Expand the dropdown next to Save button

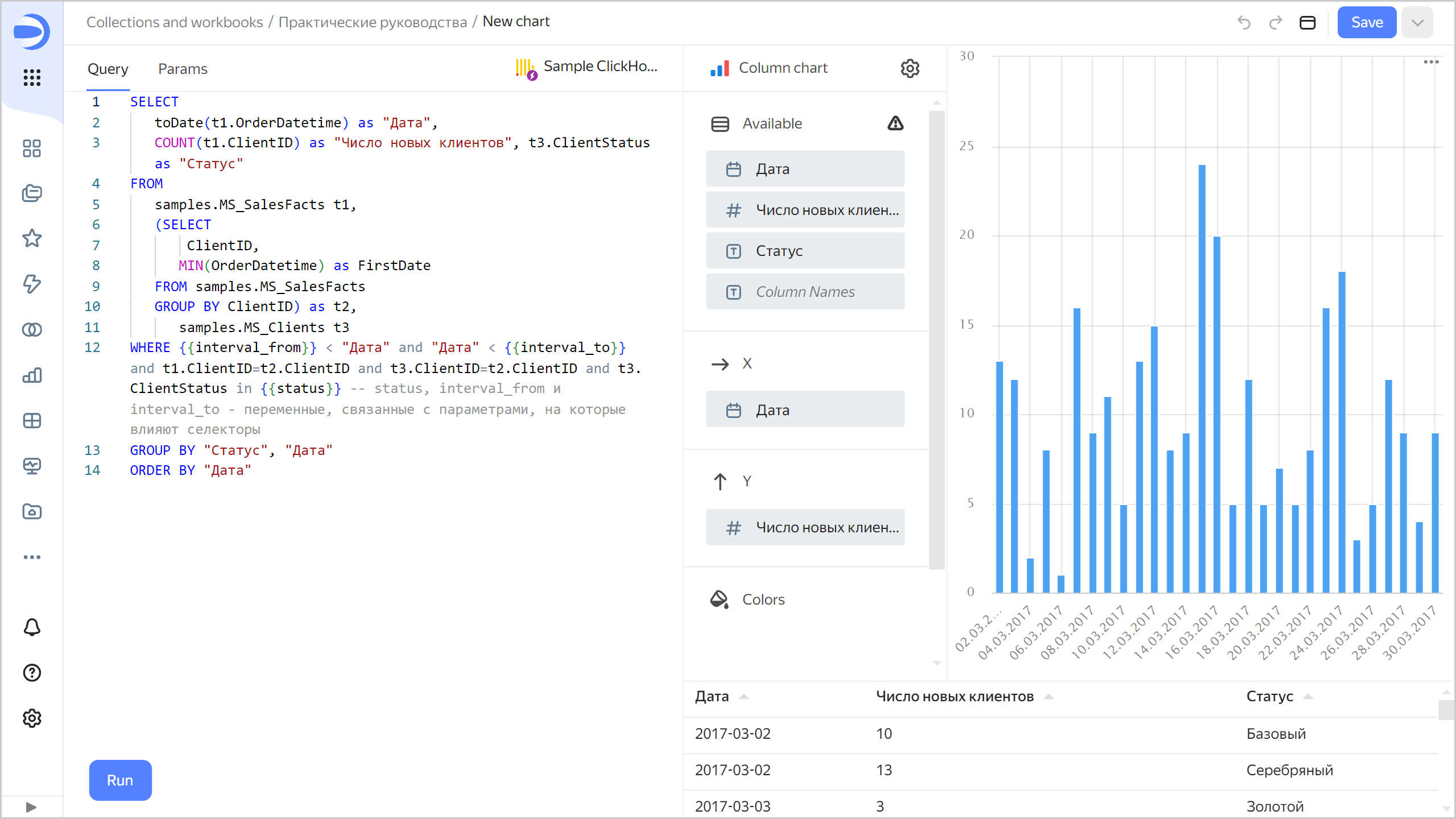point(1417,22)
